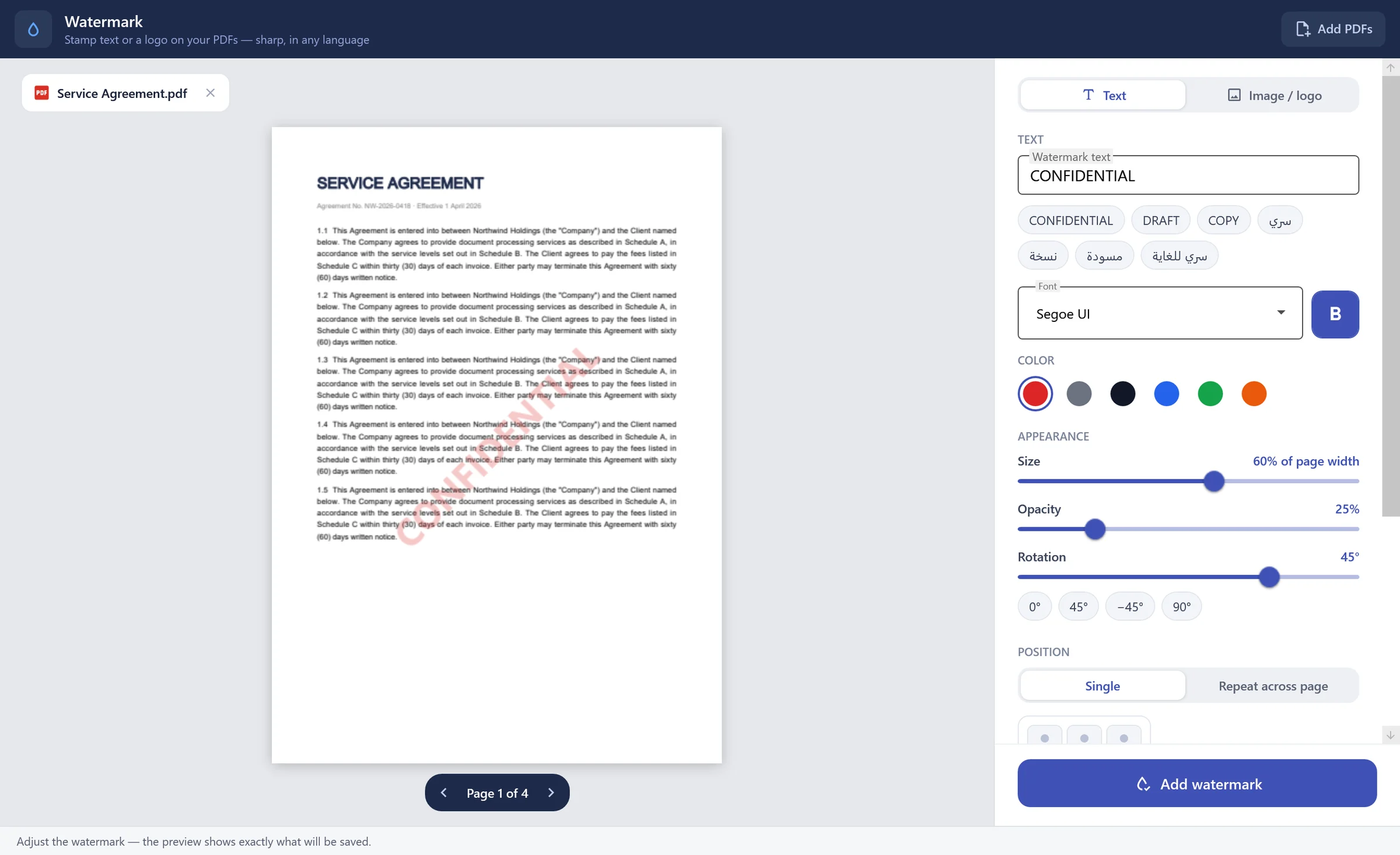Select the black color swatch
This screenshot has height=855, width=1400.
coord(1123,394)
